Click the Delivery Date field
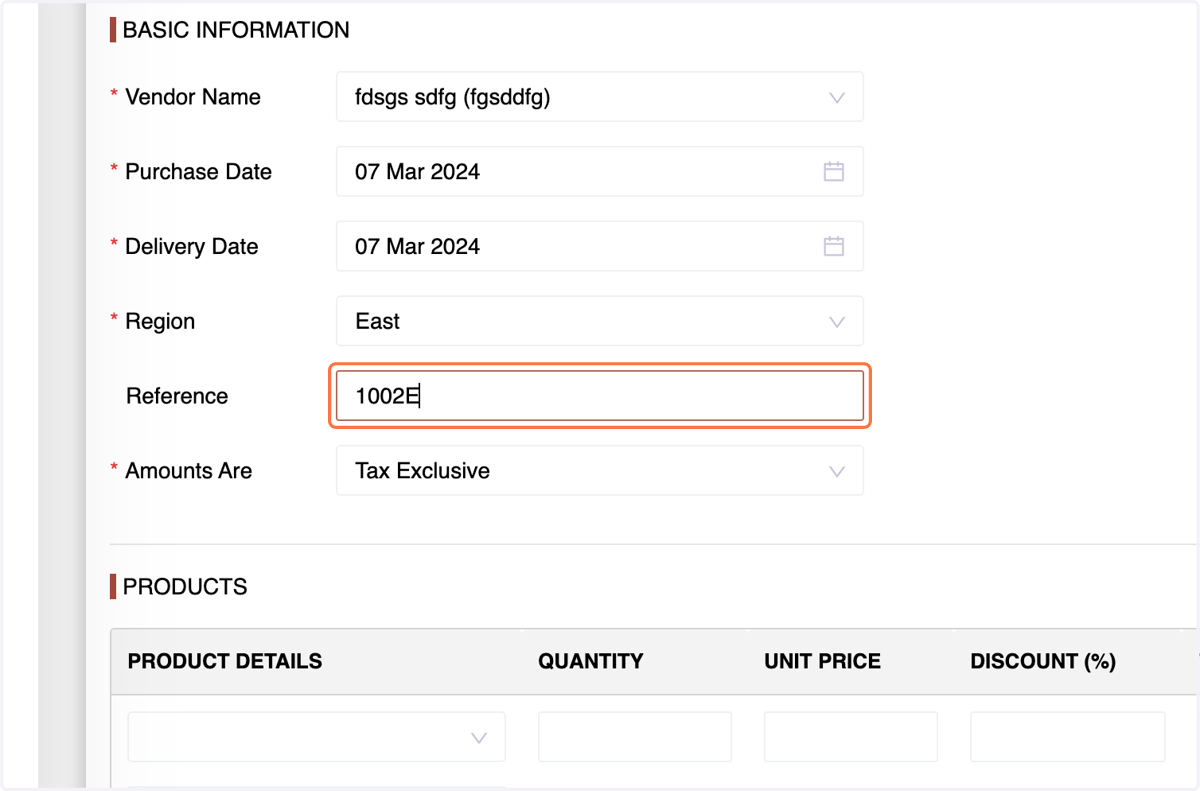This screenshot has height=791, width=1200. click(x=599, y=246)
